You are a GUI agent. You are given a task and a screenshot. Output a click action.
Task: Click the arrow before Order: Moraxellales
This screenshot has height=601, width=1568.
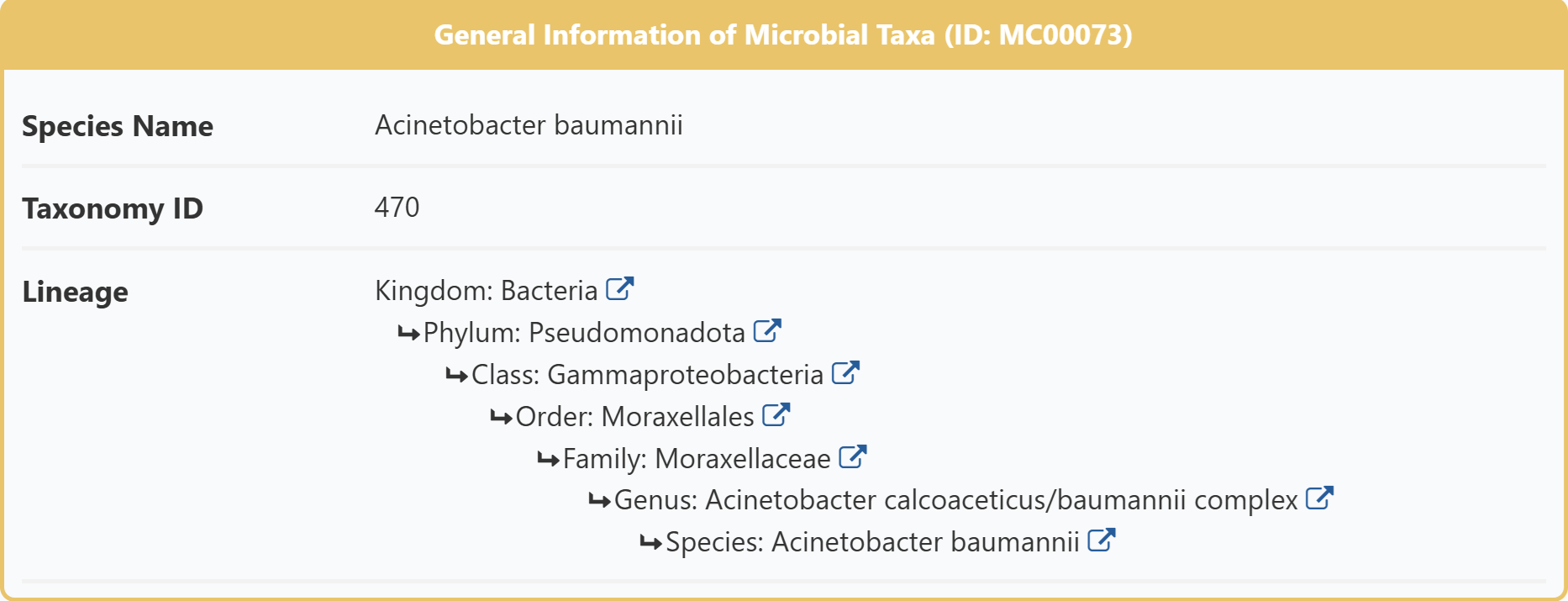click(502, 418)
